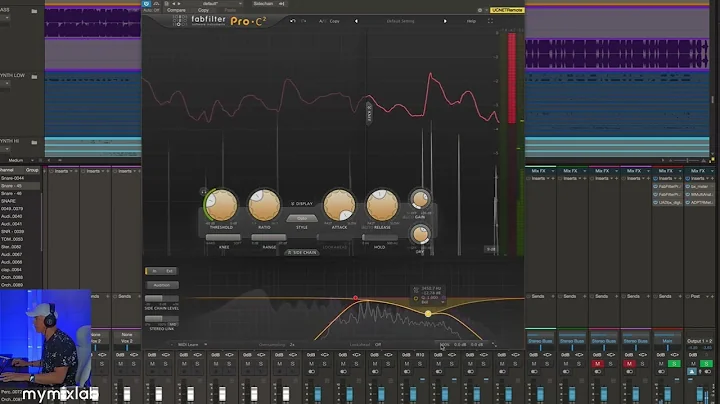720x404 pixels.
Task: Open the Oversampling 2x menu
Action: (277, 344)
